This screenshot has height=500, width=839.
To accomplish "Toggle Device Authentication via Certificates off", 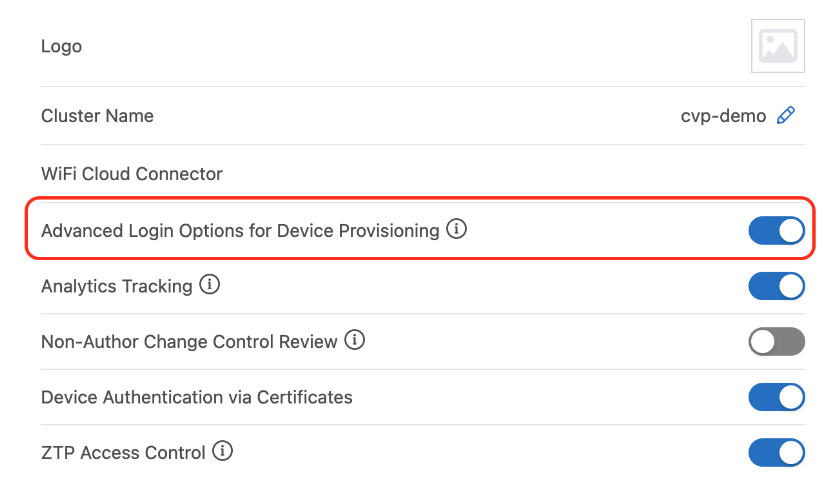I will coord(776,397).
